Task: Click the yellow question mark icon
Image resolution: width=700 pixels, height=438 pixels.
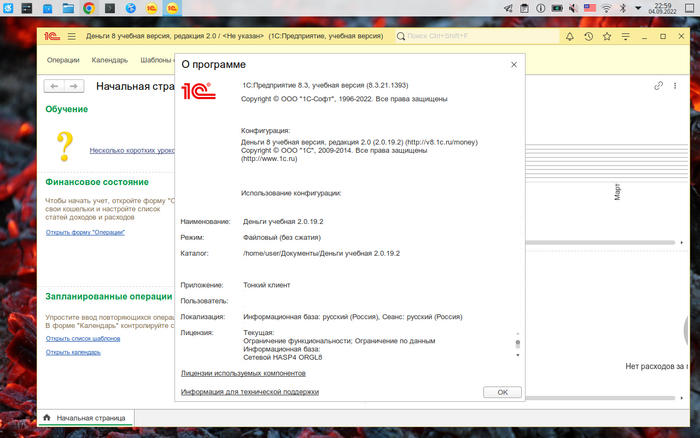Action: [65, 146]
